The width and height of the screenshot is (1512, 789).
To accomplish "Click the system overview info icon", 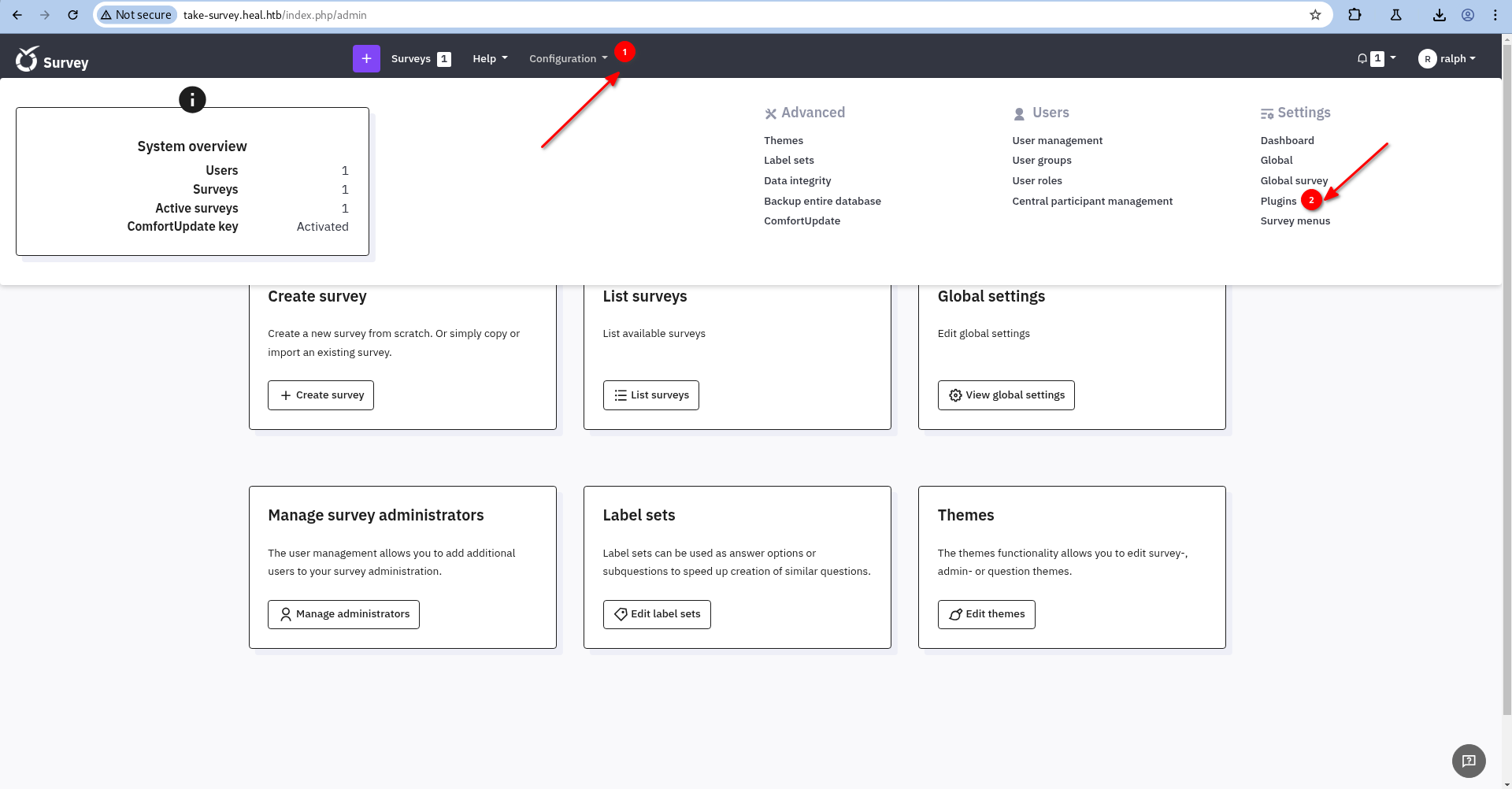I will pyautogui.click(x=192, y=100).
